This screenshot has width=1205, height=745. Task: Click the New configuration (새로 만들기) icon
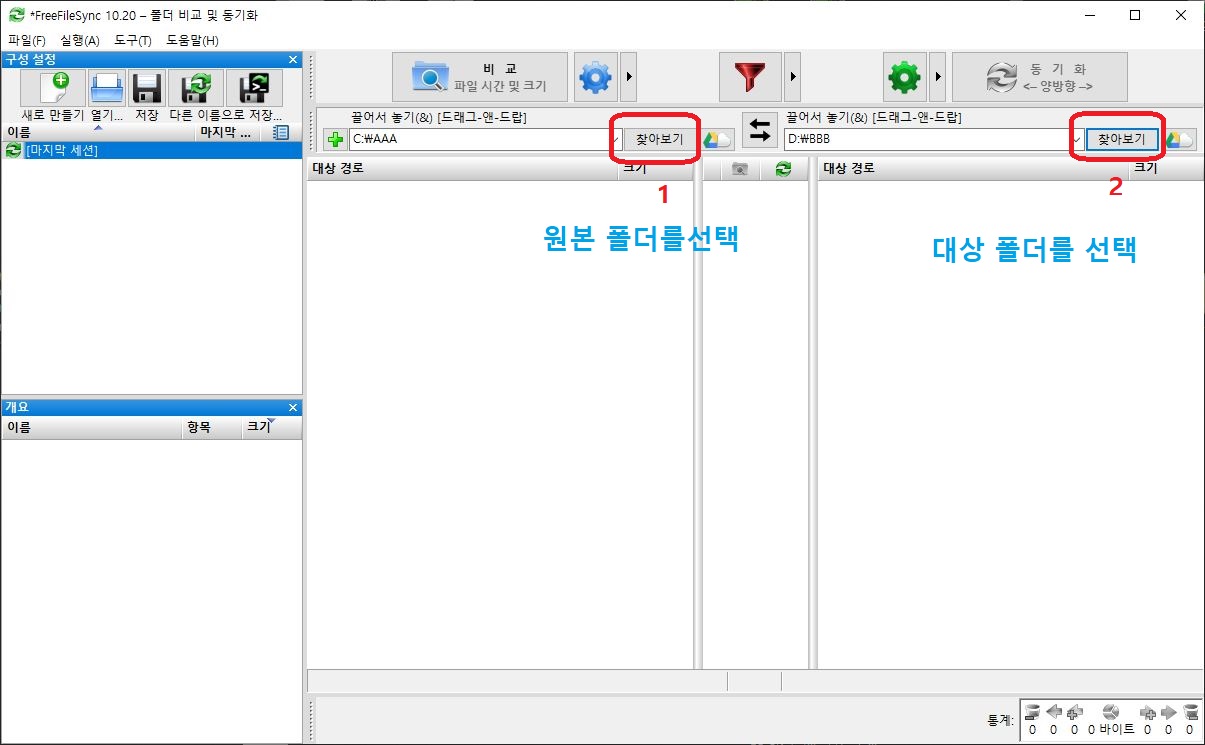54,89
